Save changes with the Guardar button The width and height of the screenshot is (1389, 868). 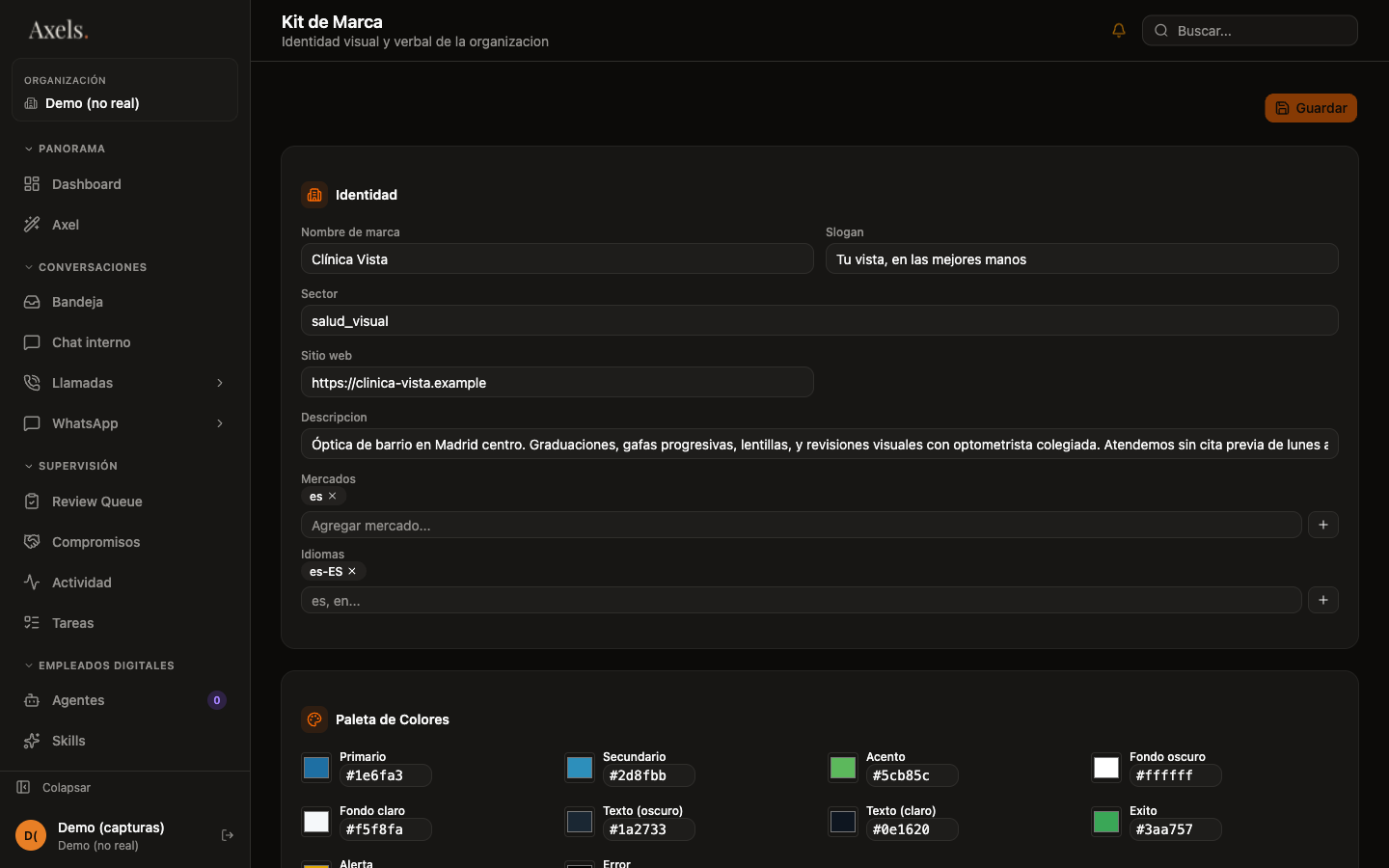click(1311, 108)
